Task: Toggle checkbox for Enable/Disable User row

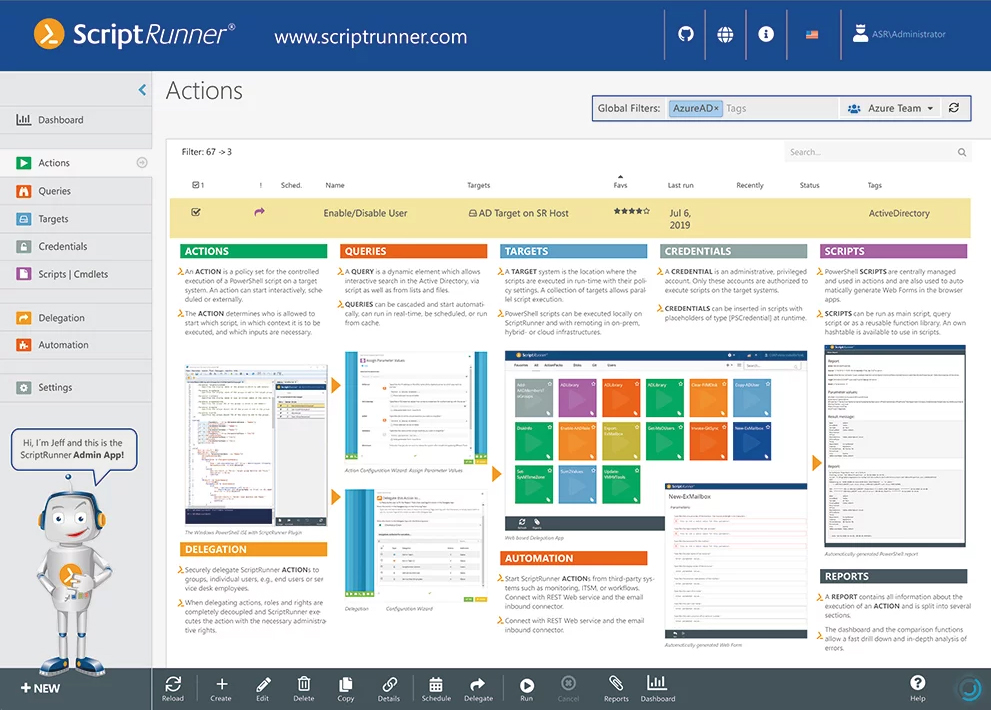Action: click(196, 212)
